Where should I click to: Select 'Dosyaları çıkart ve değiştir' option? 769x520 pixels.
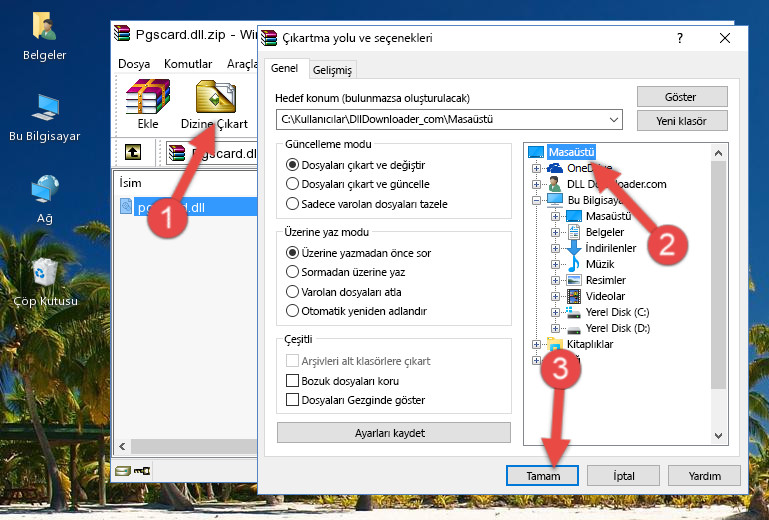(x=355, y=165)
